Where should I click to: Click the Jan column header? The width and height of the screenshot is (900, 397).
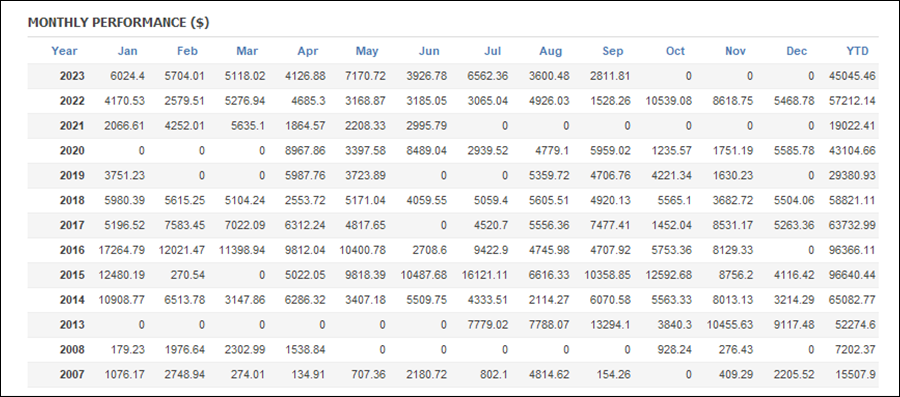[x=127, y=51]
